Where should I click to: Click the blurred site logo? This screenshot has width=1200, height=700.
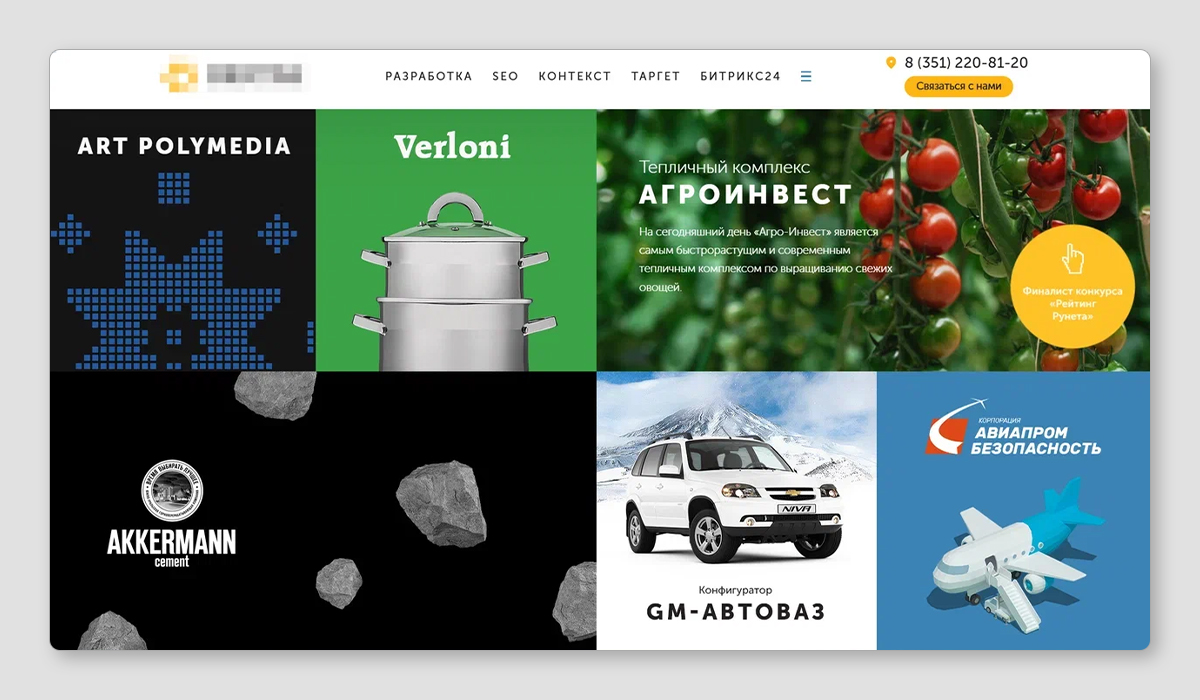[x=232, y=73]
